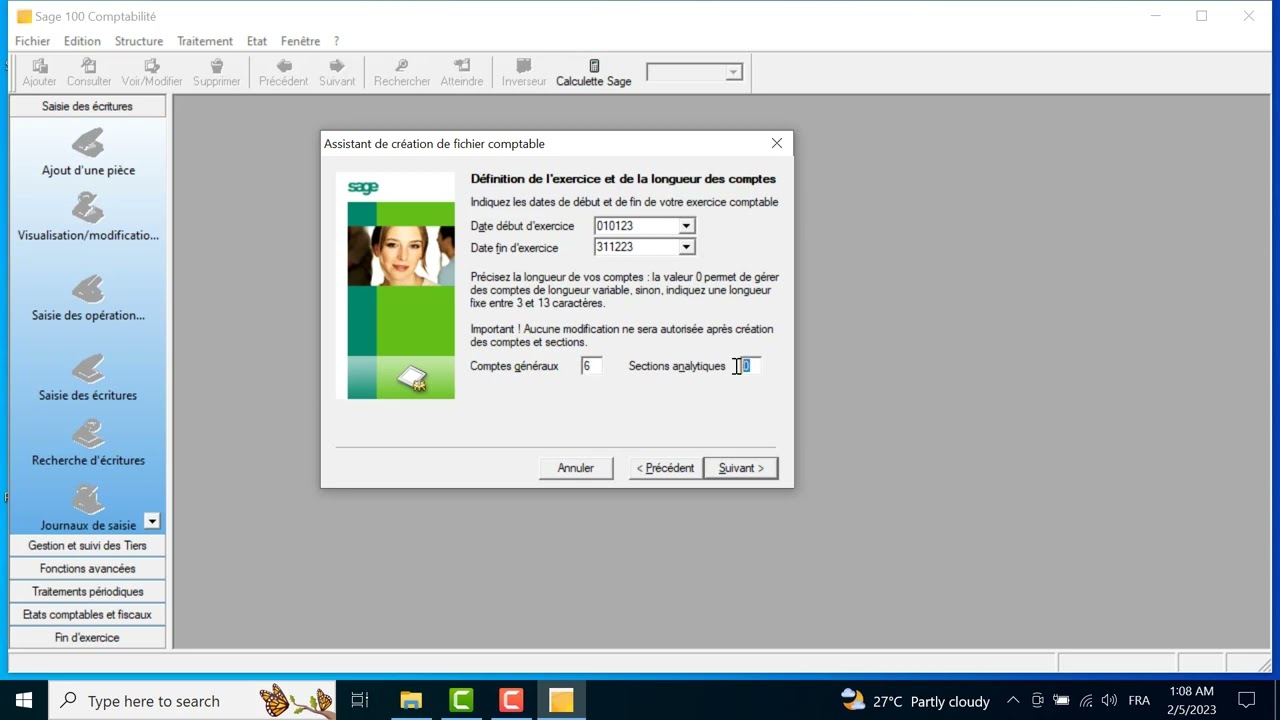1280x720 pixels.
Task: Click the volume icon in system tray
Action: coord(1109,700)
